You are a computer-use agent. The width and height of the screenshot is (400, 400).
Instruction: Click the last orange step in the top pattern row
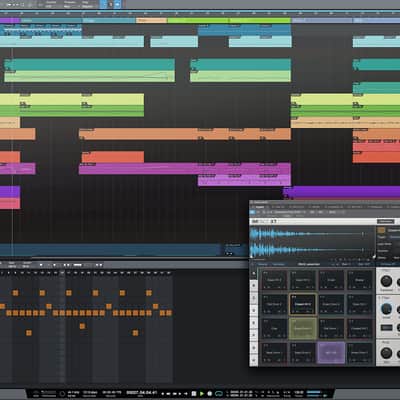click(149, 293)
